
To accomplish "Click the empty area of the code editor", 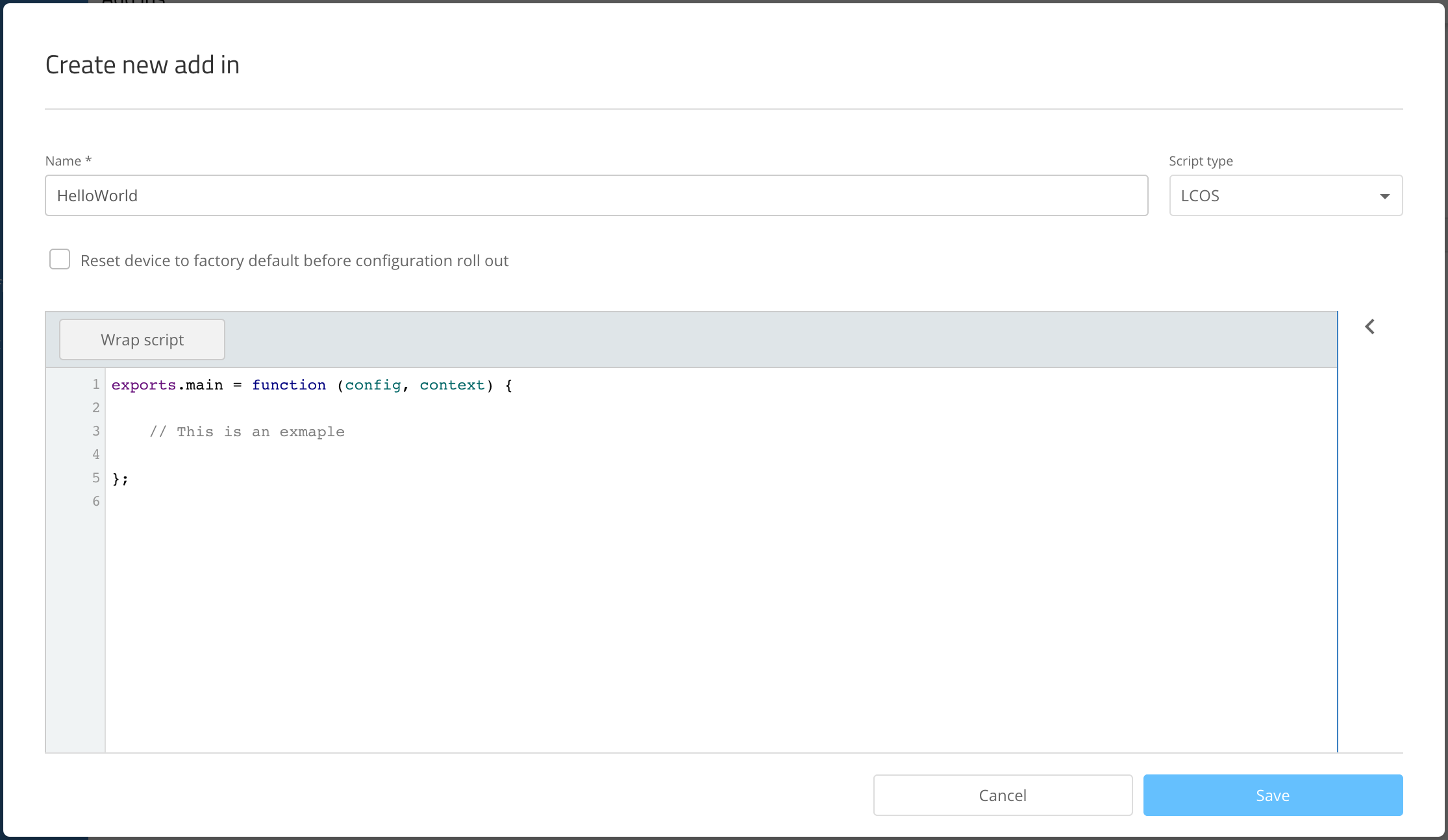I will point(714,617).
